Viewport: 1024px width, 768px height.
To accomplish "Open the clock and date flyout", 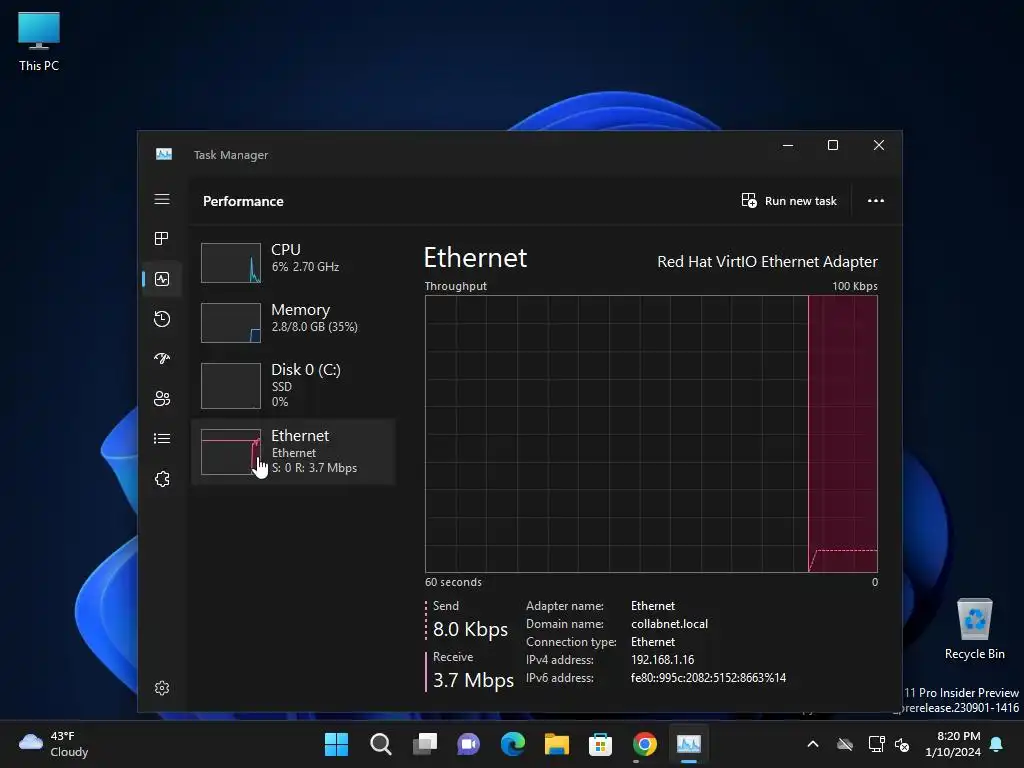I will [x=953, y=744].
